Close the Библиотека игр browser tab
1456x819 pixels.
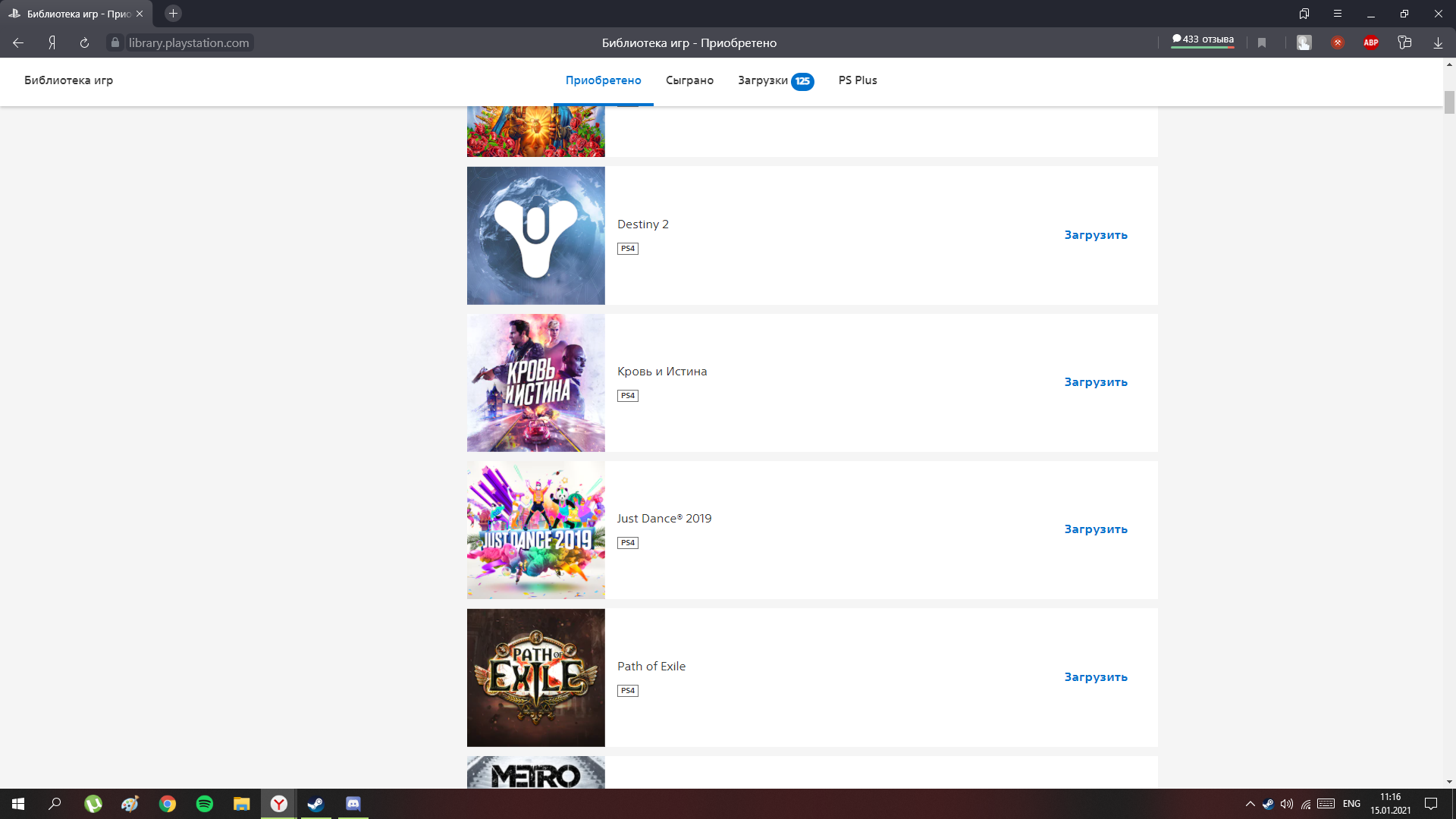(140, 14)
